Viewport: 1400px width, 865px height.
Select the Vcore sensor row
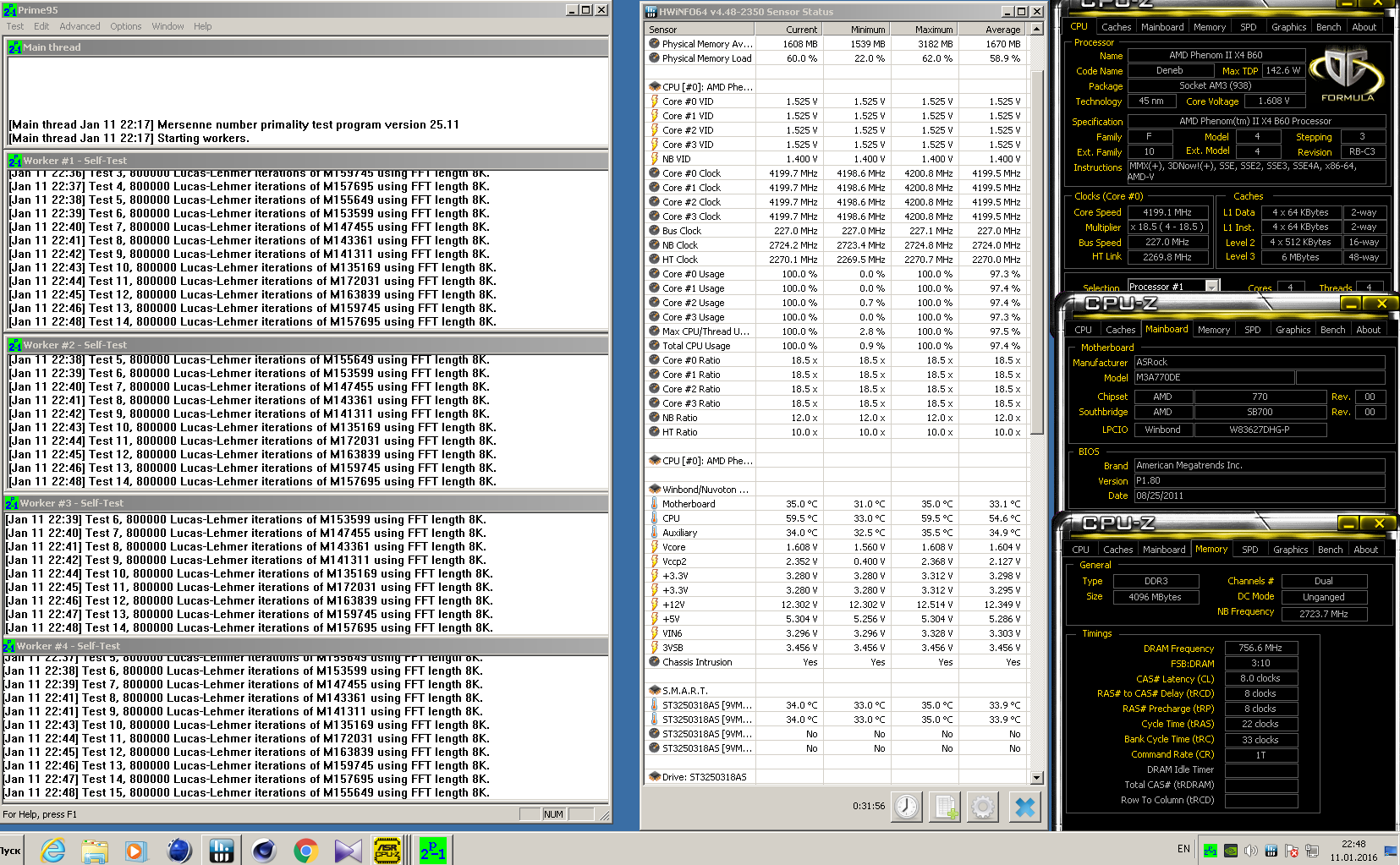coord(836,547)
